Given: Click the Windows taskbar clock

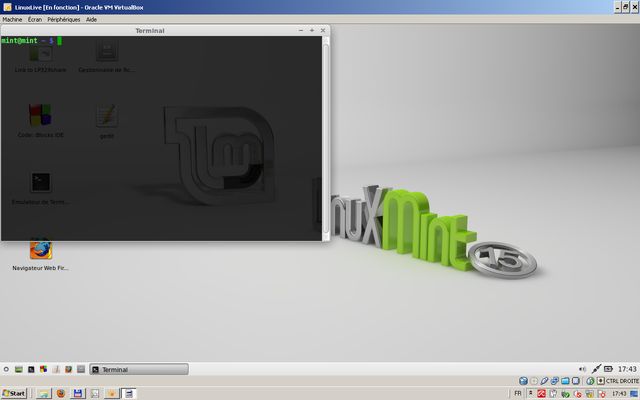Looking at the screenshot, I should tap(619, 394).
